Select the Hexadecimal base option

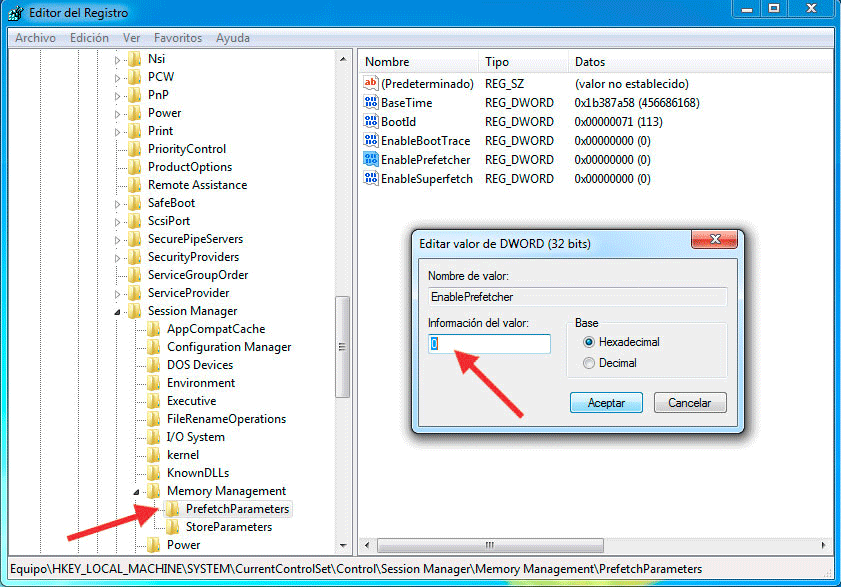[589, 342]
